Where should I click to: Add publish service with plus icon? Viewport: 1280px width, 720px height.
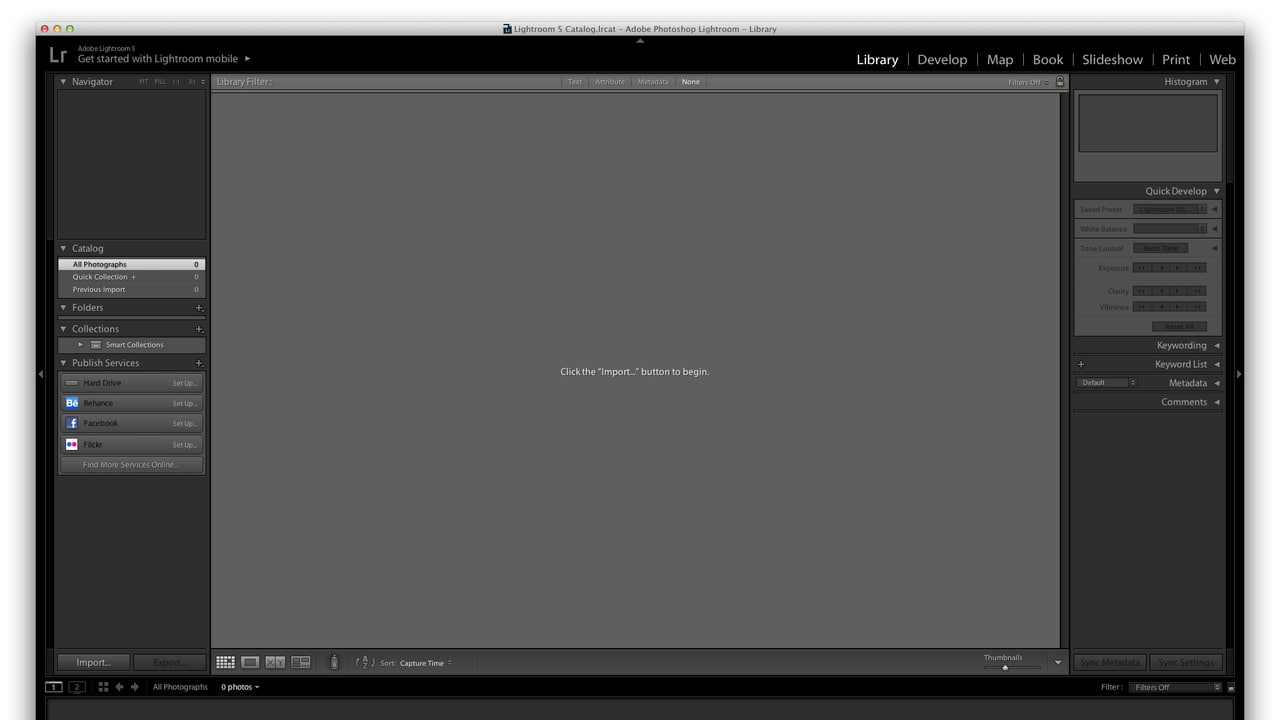(x=199, y=363)
